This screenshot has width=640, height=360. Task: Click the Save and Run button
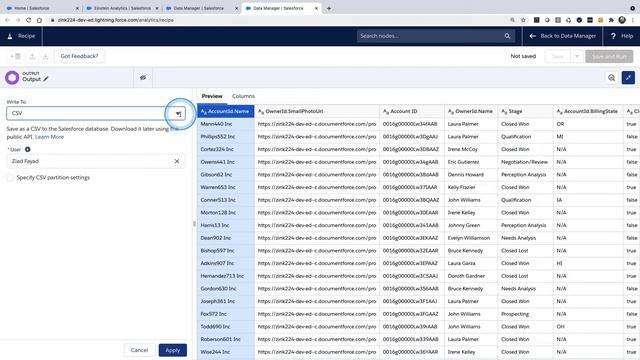609,56
